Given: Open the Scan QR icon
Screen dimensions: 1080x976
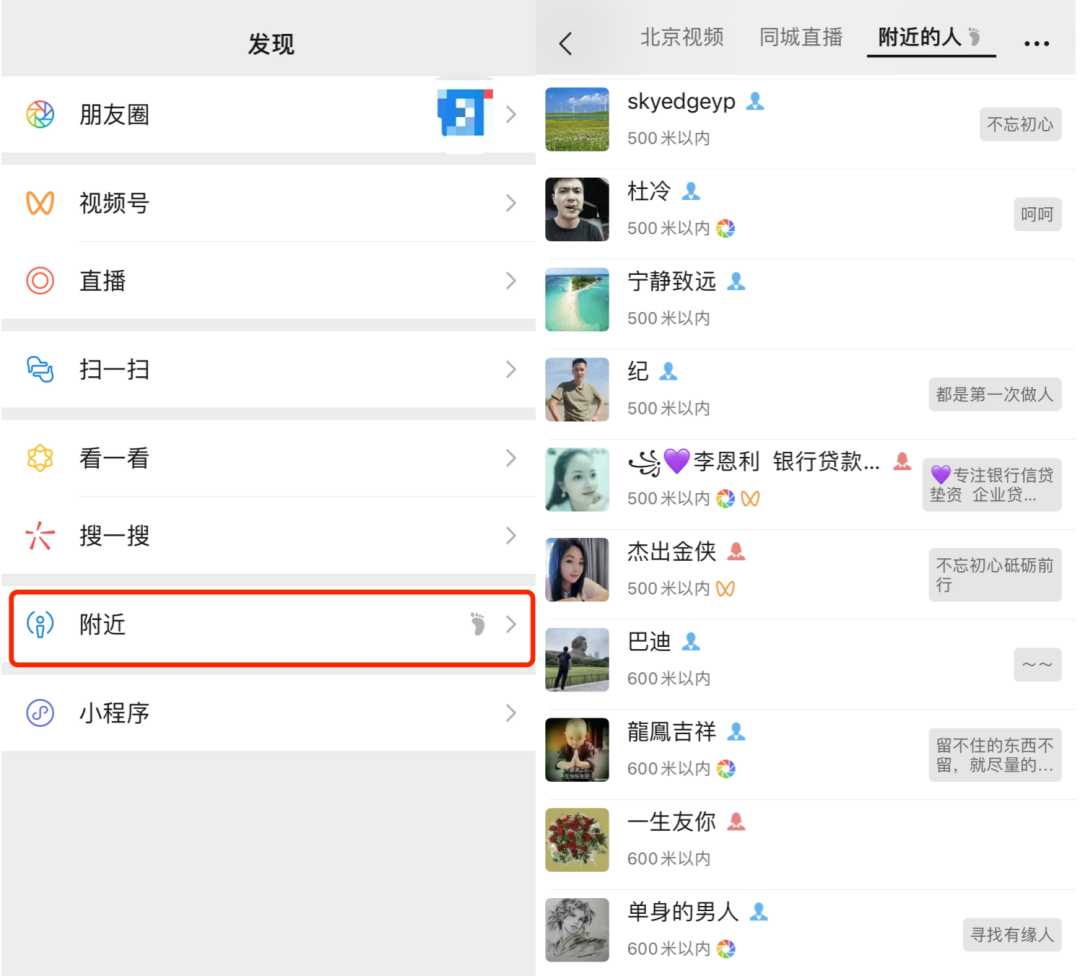Looking at the screenshot, I should 40,370.
